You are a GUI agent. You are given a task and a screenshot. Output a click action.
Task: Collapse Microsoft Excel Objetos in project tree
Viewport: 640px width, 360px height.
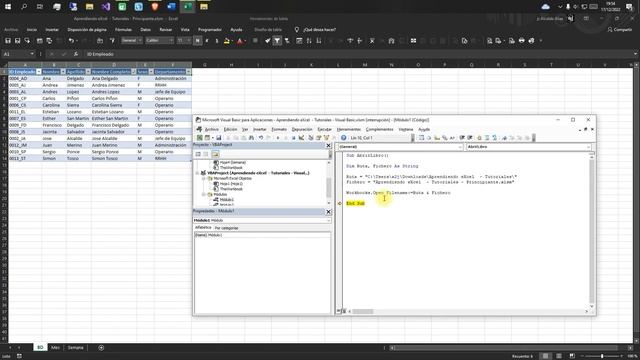point(204,178)
